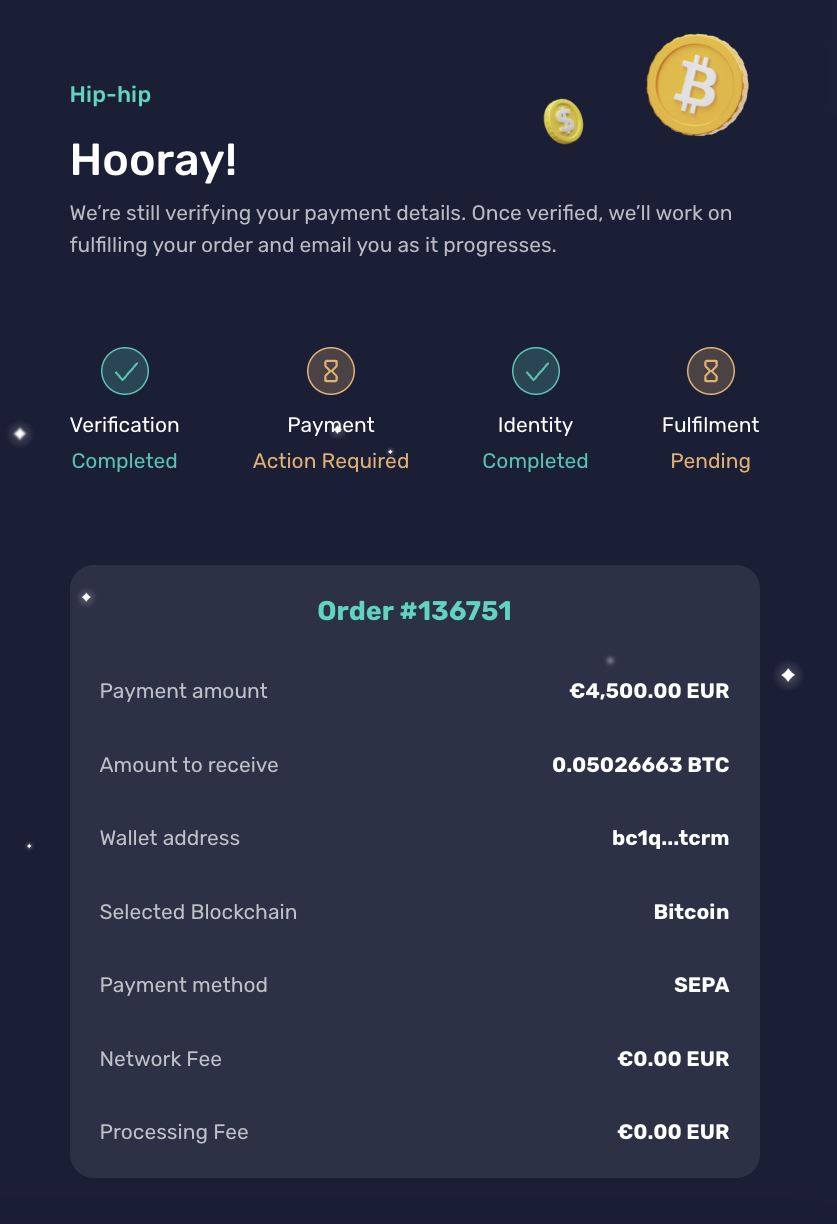Click the Network Fee €0.00 value

pyautogui.click(x=674, y=1059)
